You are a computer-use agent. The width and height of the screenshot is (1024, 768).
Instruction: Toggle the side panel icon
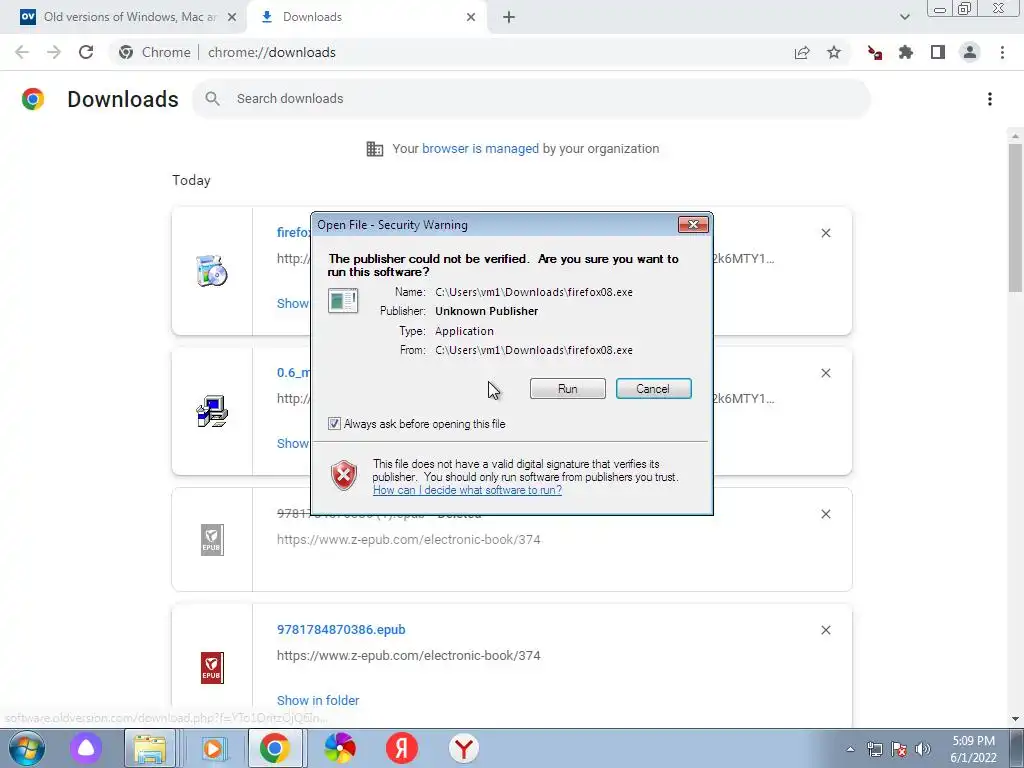click(x=938, y=52)
